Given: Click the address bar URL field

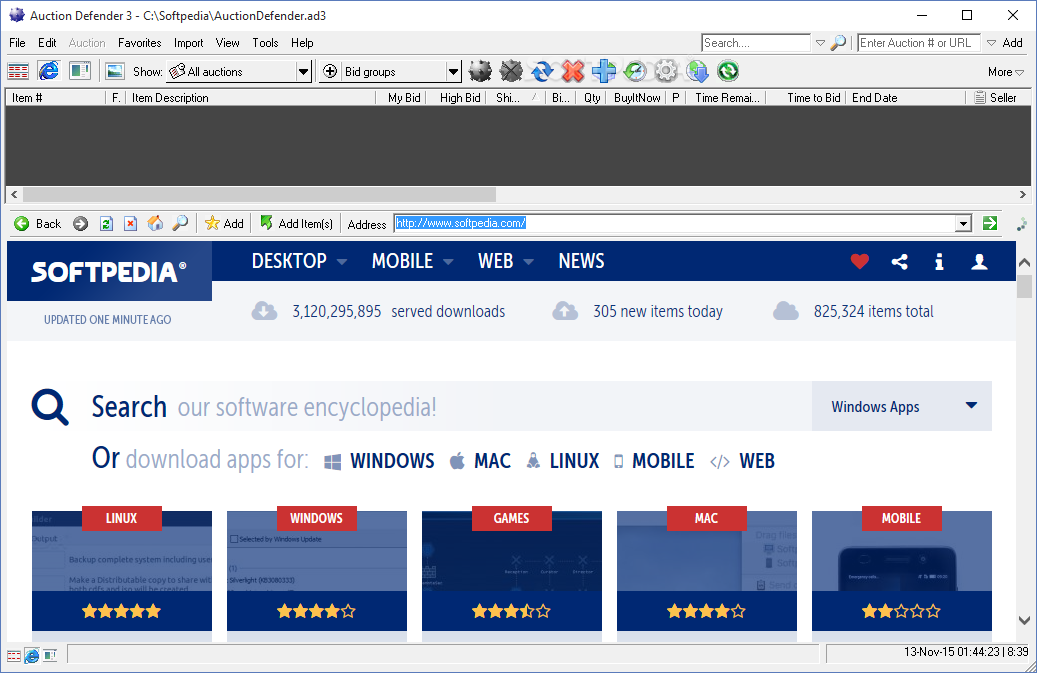Looking at the screenshot, I should (675, 223).
